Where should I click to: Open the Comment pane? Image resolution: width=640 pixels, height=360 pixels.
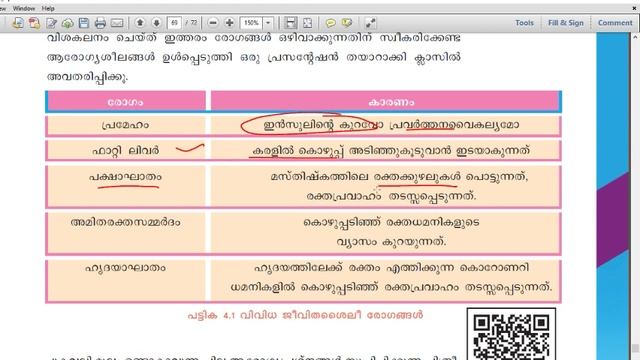[x=615, y=23]
